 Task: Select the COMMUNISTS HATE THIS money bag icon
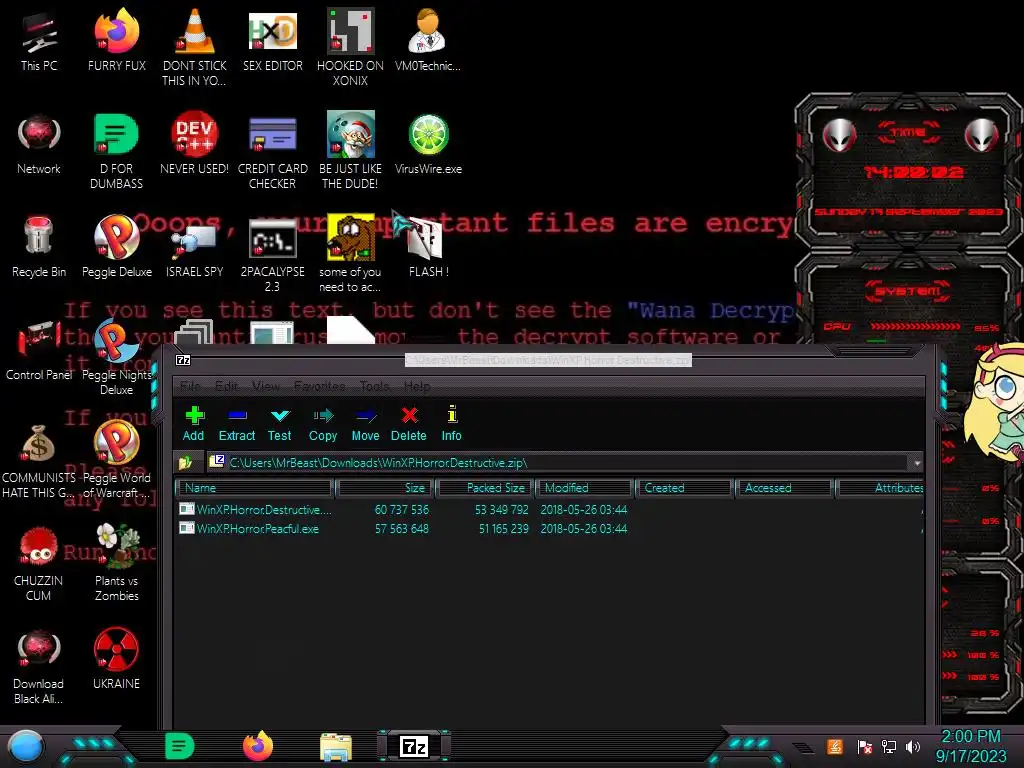coord(39,461)
